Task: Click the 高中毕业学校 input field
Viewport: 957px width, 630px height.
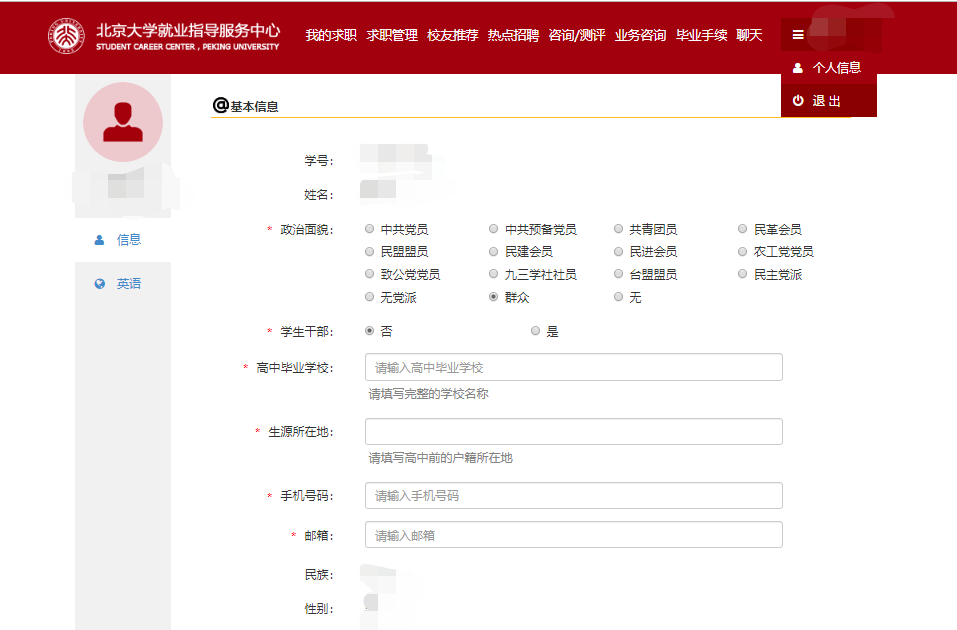Action: [573, 367]
